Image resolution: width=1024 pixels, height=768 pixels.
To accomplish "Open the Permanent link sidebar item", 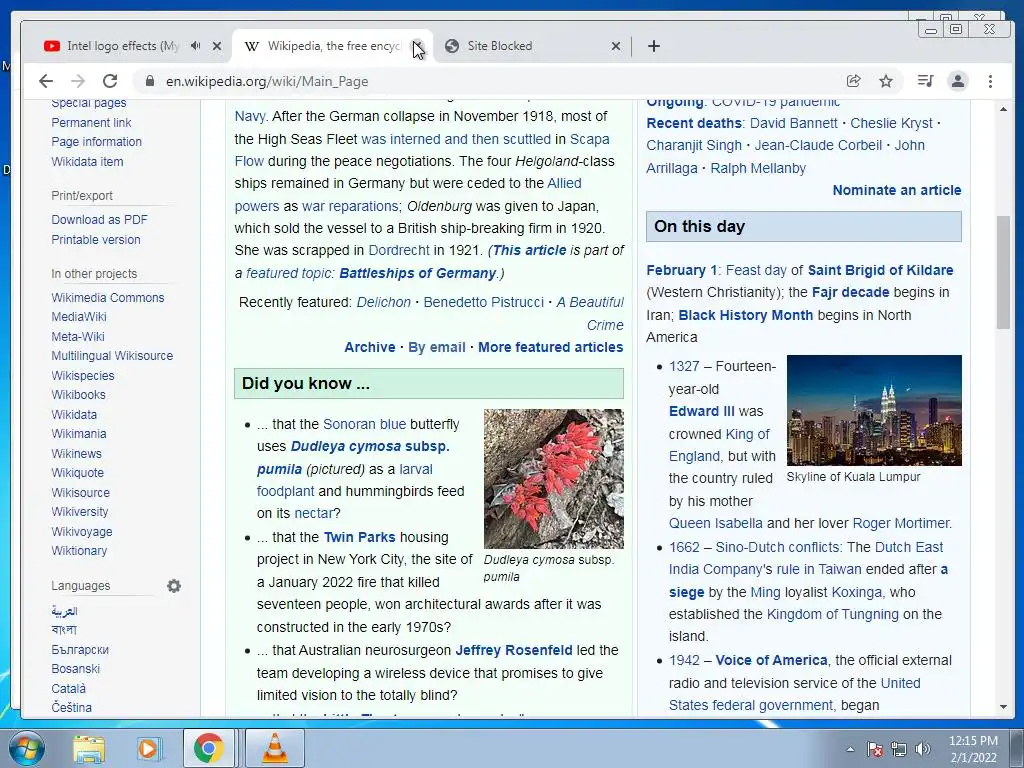I will tap(91, 123).
